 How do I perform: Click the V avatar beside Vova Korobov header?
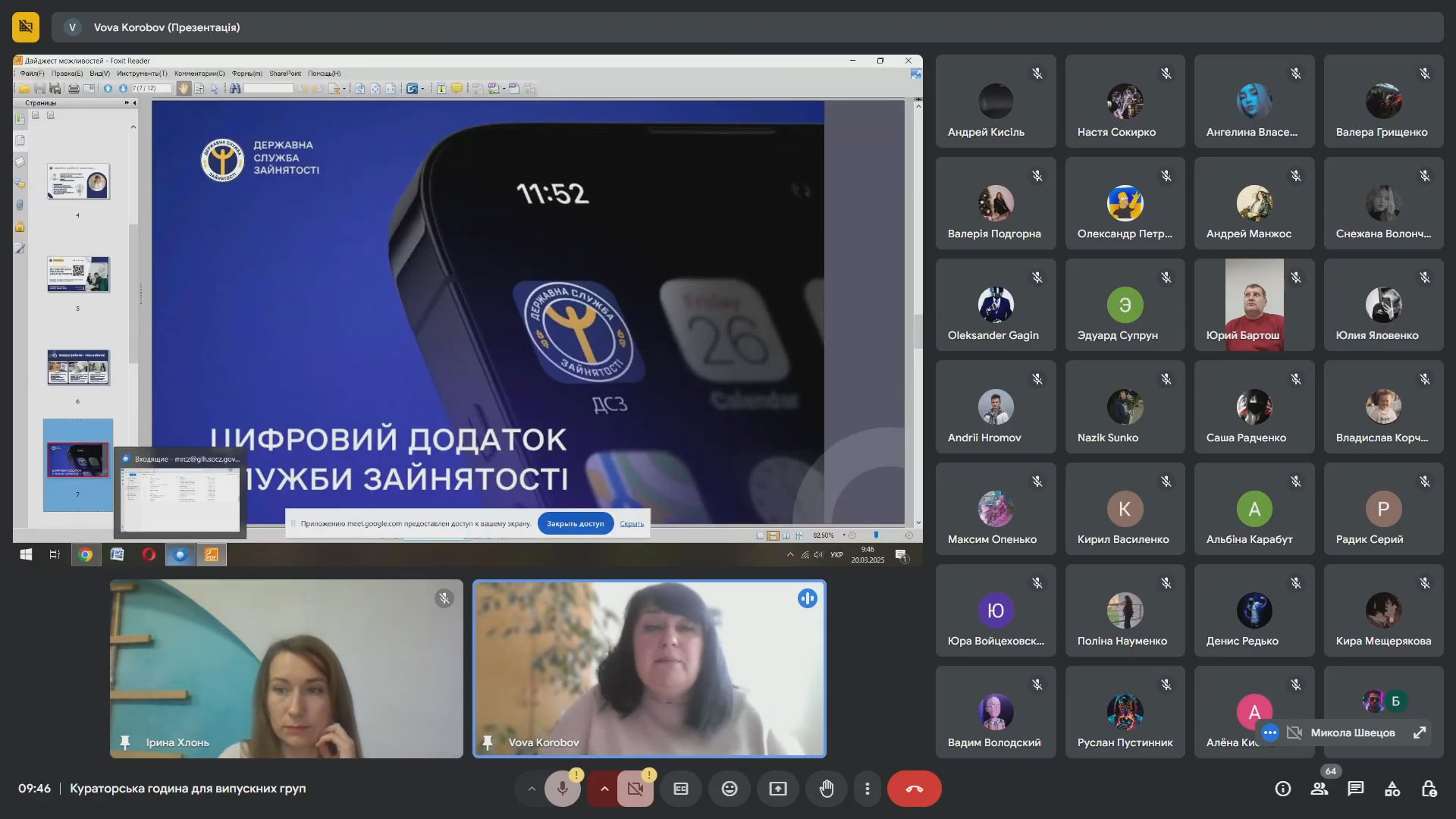click(72, 27)
